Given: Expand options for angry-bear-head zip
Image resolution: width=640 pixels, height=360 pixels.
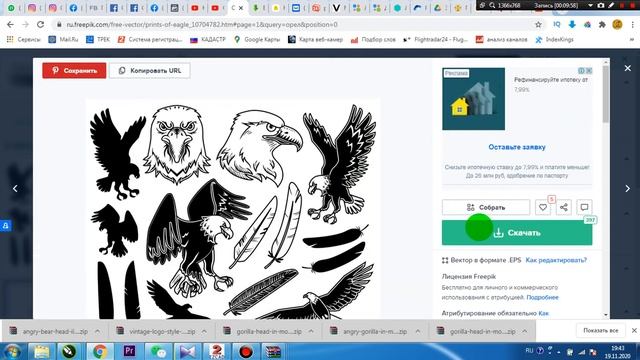Looking at the screenshot, I should [x=98, y=331].
